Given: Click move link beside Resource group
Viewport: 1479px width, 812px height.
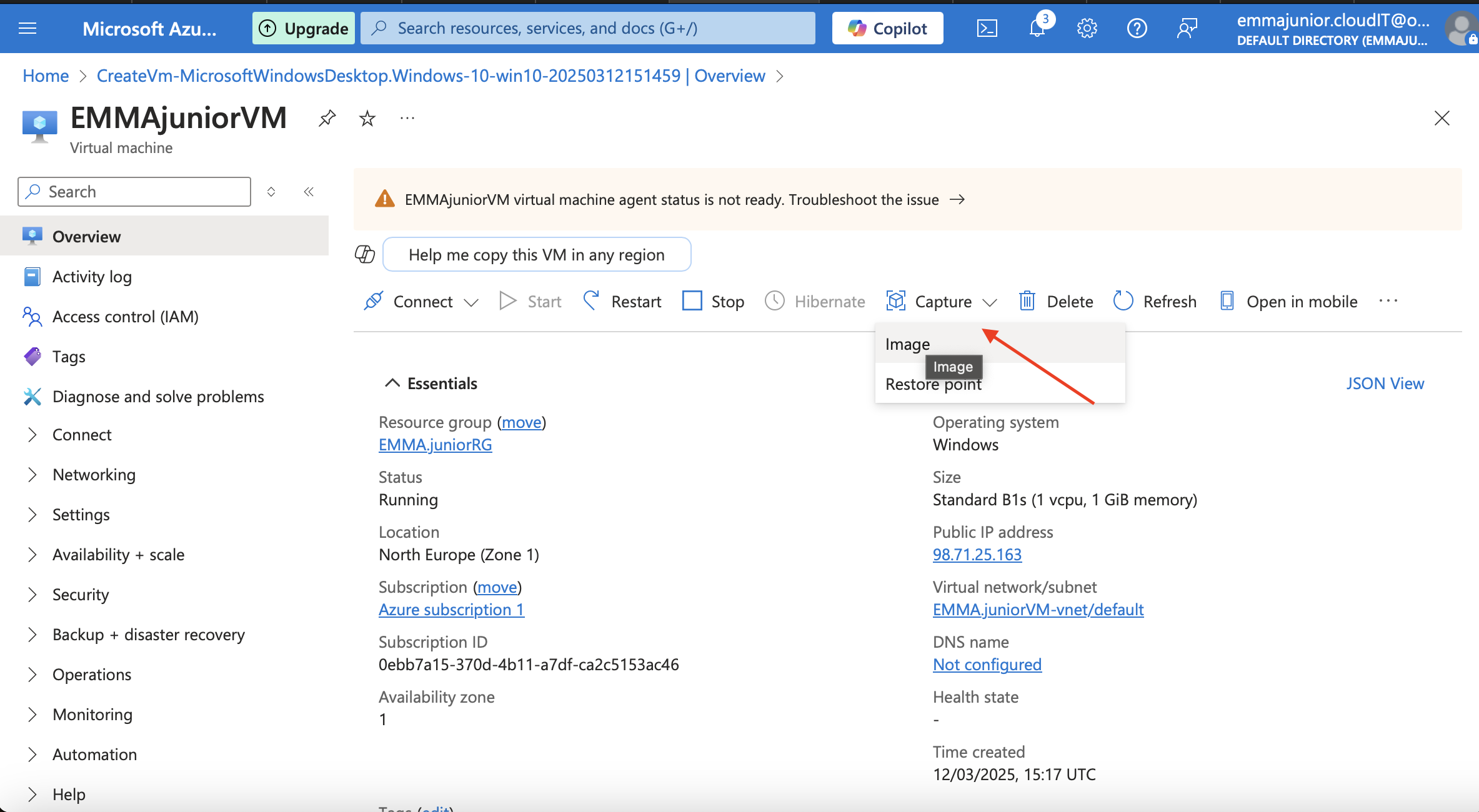Looking at the screenshot, I should click(522, 422).
